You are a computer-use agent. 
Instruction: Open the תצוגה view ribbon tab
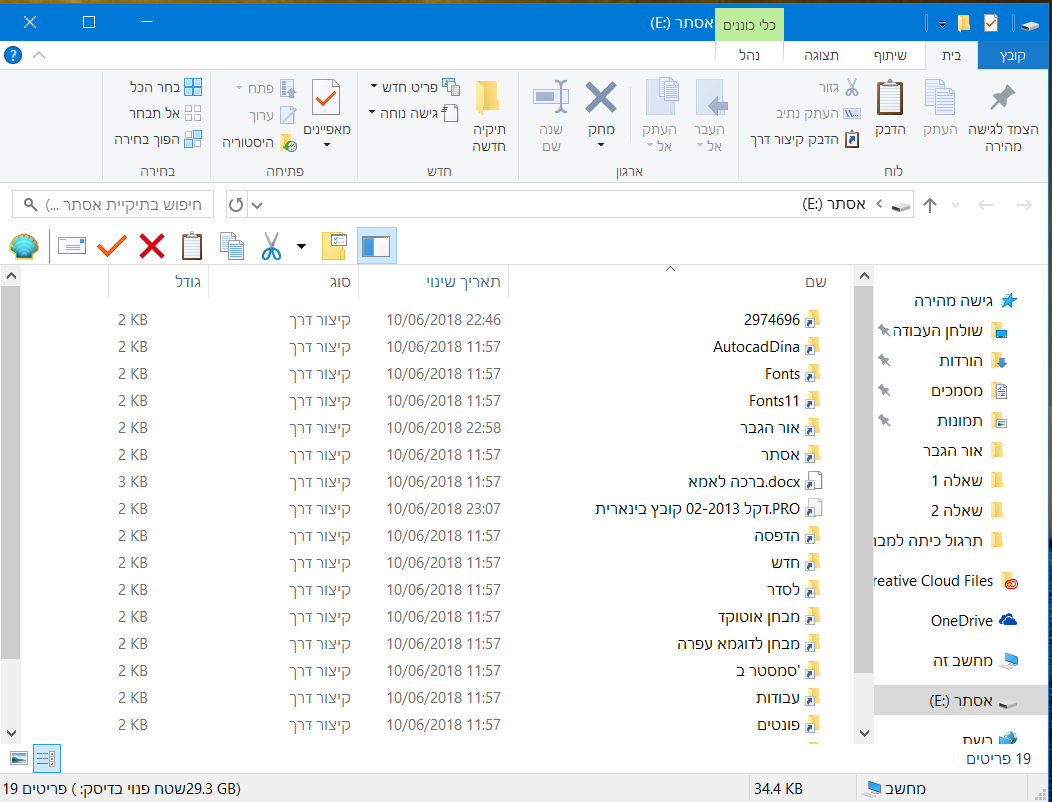tap(822, 56)
